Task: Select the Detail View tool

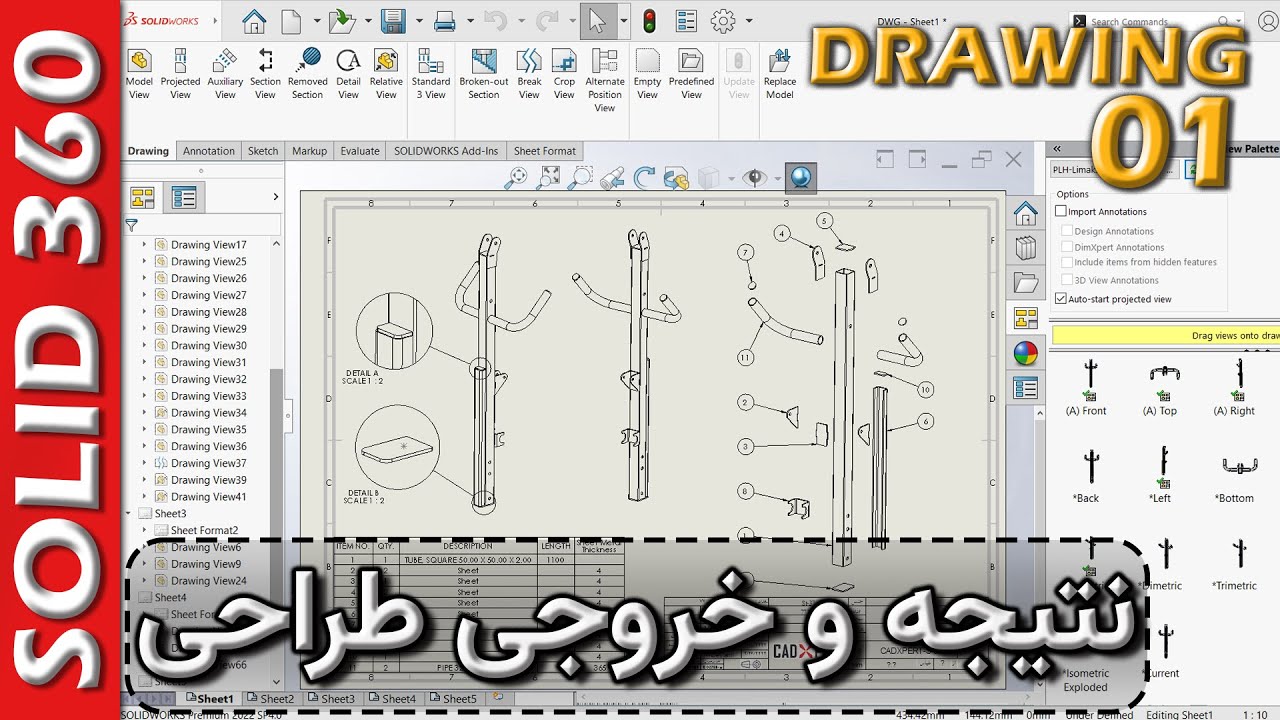Action: coord(348,75)
